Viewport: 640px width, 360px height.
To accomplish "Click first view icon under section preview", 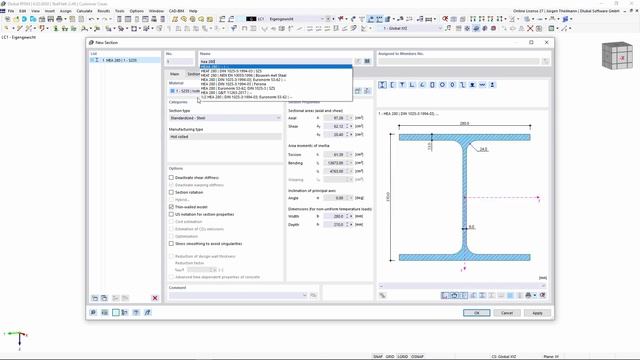I will point(444,295).
